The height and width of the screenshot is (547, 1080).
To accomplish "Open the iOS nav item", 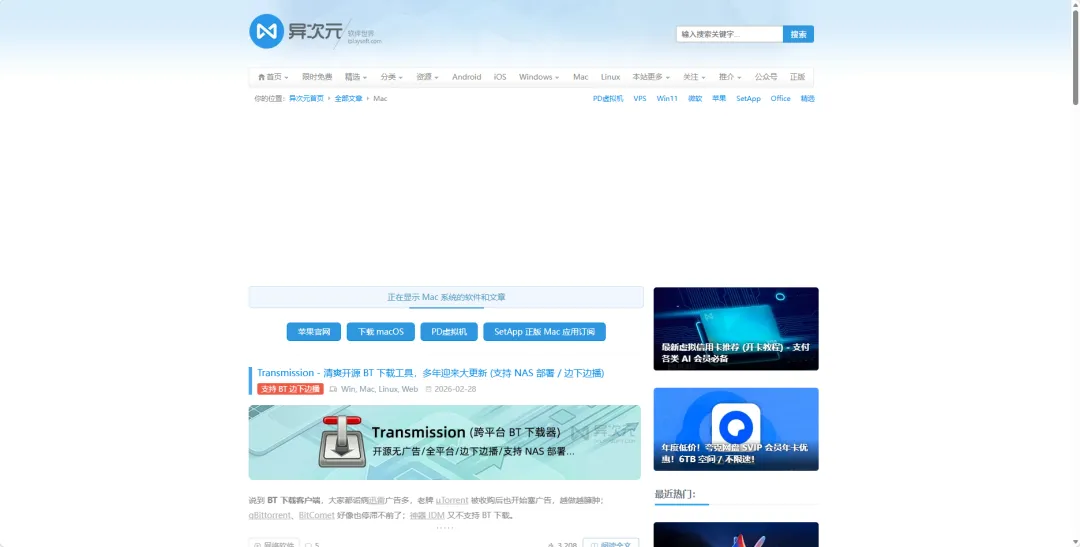I will [x=500, y=77].
